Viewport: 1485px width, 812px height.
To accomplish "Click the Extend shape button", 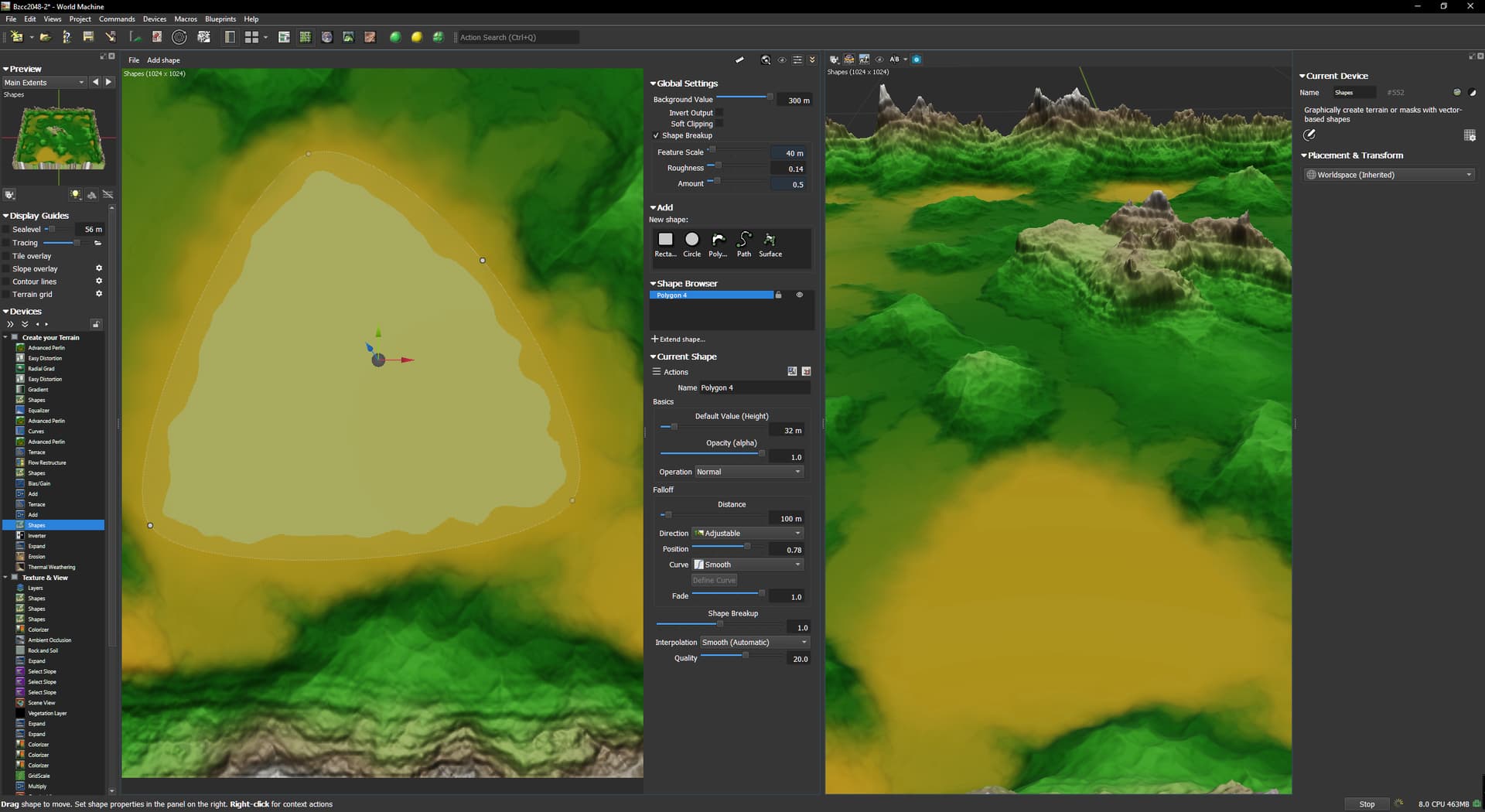I will [678, 339].
